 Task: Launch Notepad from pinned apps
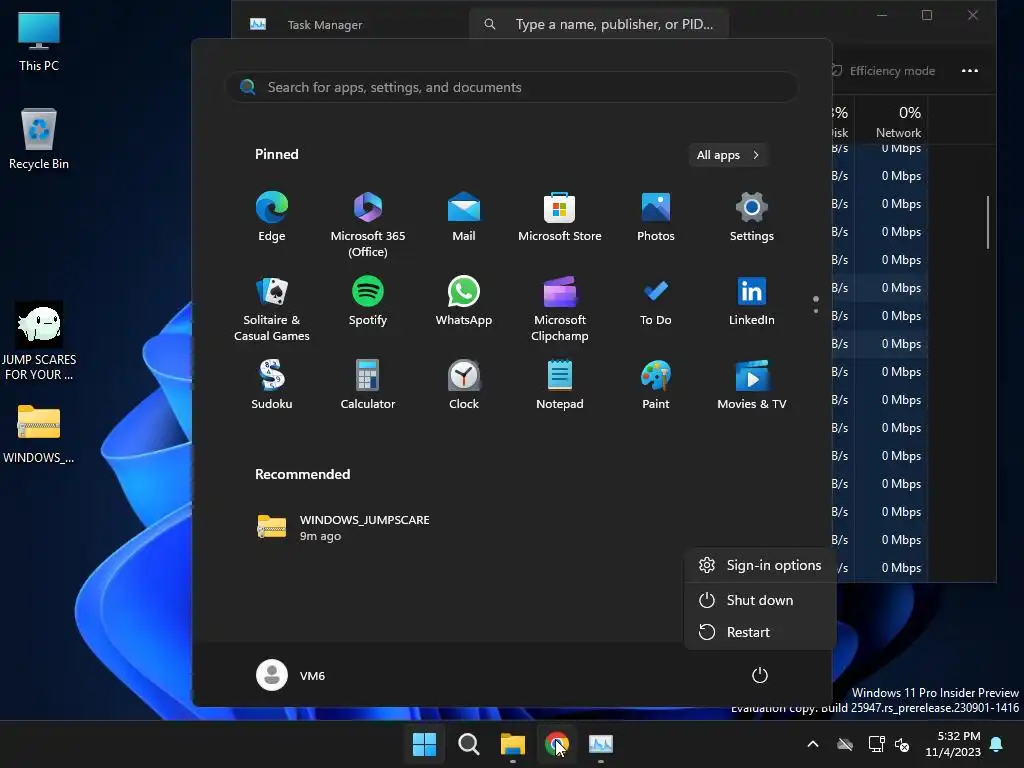[560, 385]
